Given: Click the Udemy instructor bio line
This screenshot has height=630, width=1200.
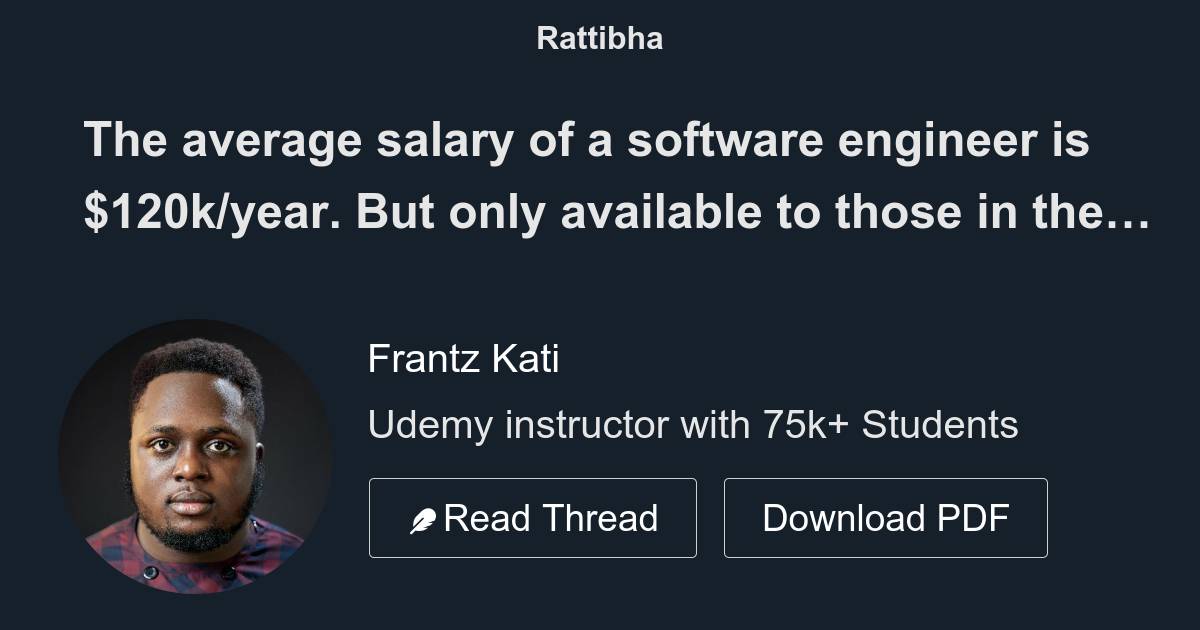Looking at the screenshot, I should (x=694, y=424).
